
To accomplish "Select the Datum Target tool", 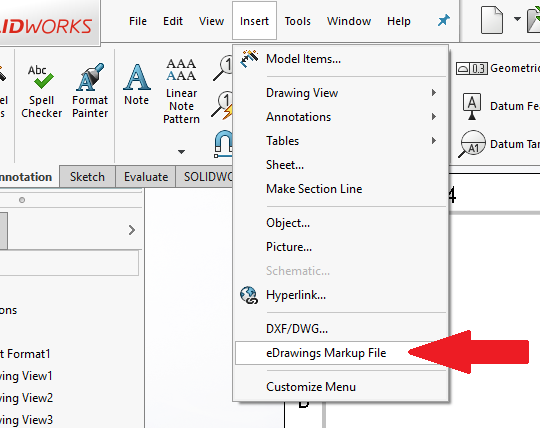I will click(499, 144).
